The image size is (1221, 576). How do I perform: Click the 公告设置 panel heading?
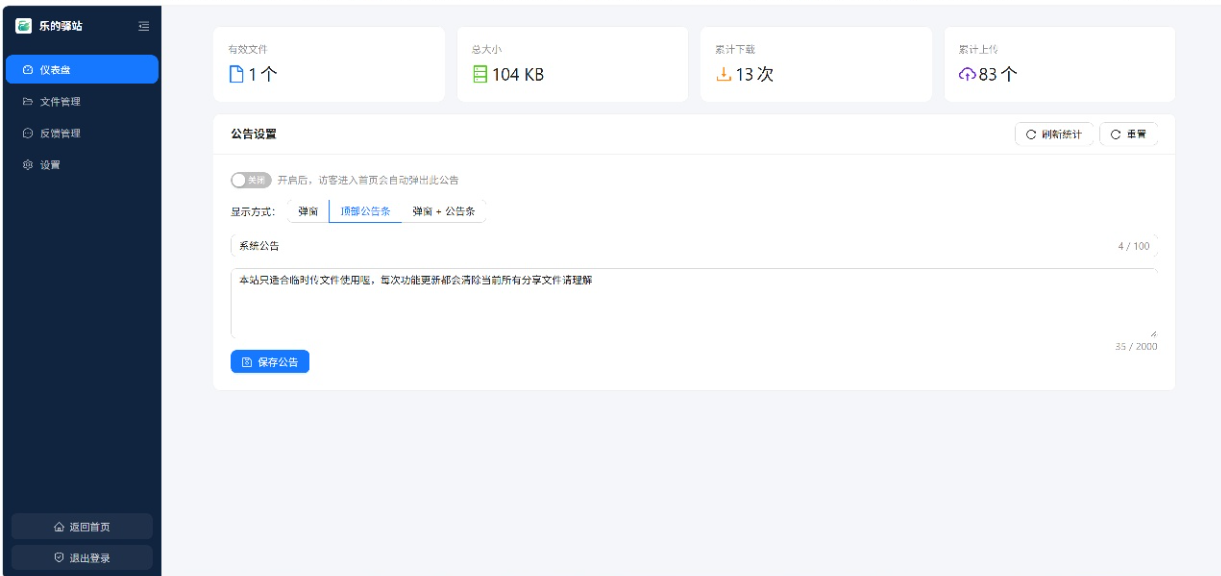254,134
